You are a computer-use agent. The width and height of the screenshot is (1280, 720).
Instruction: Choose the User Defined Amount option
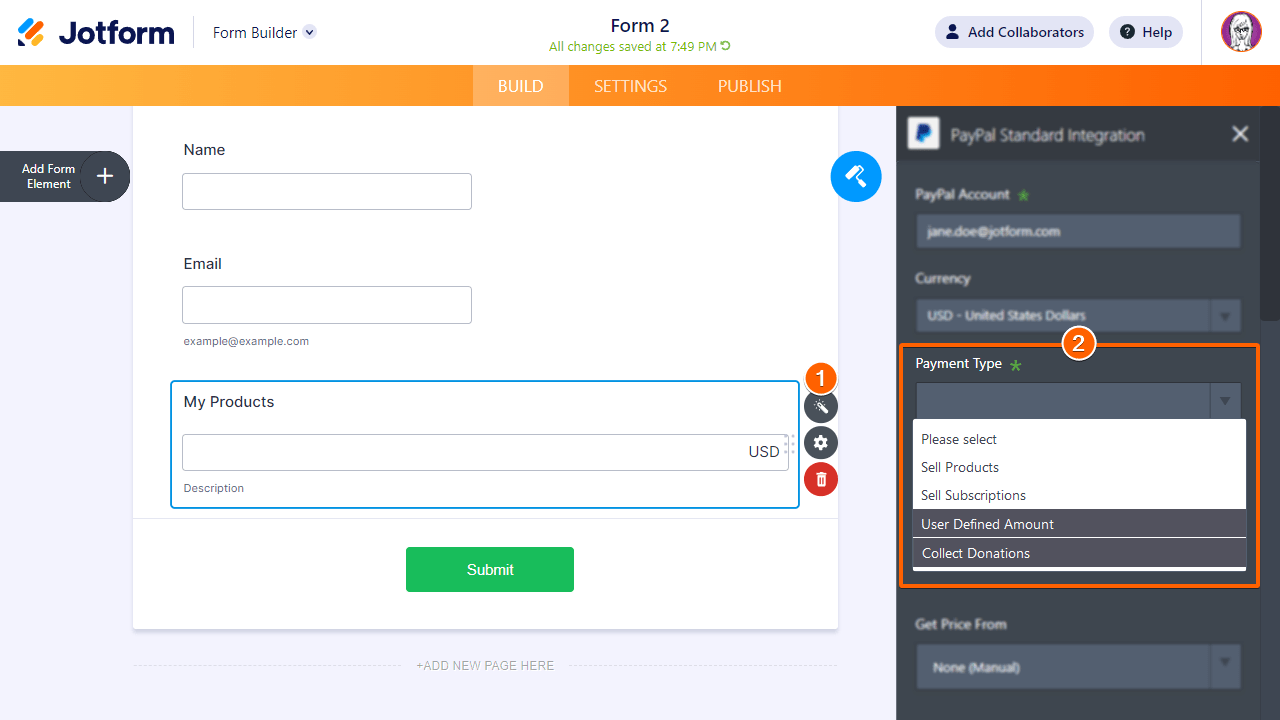coord(1079,524)
